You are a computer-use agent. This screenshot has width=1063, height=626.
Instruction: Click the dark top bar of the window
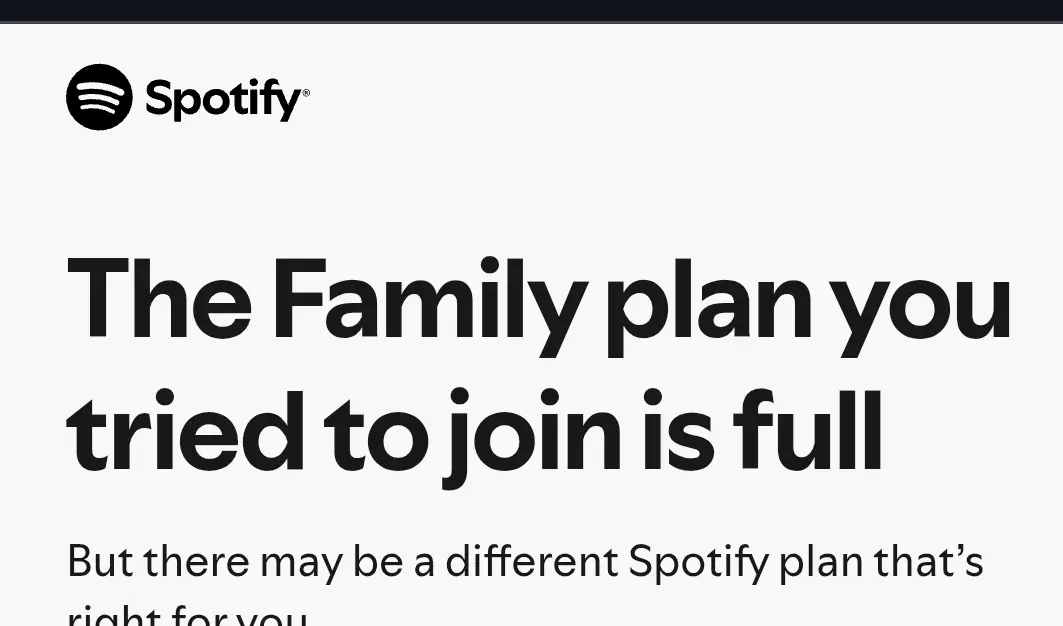coord(532,11)
